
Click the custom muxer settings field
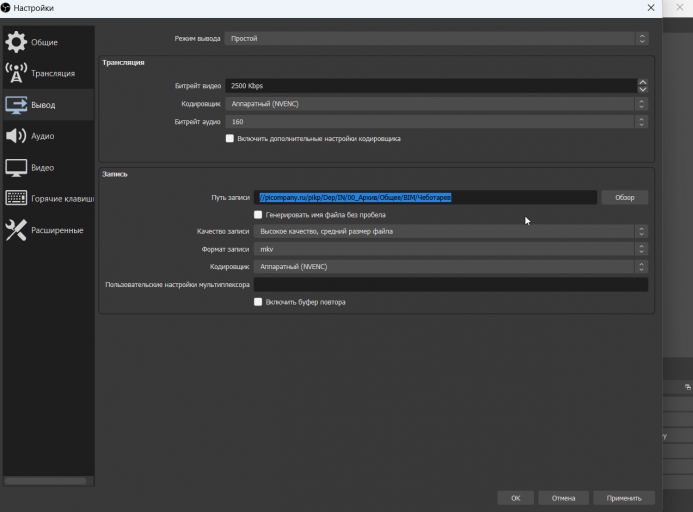(451, 284)
